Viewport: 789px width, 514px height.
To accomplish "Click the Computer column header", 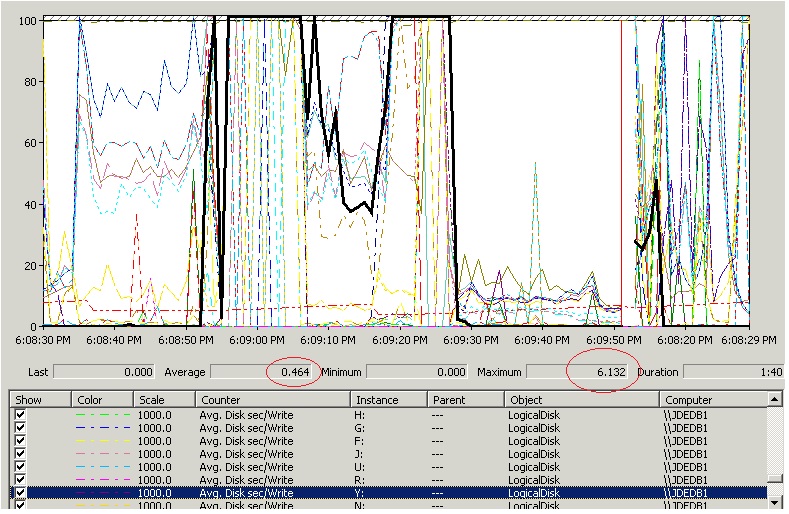I will point(712,400).
